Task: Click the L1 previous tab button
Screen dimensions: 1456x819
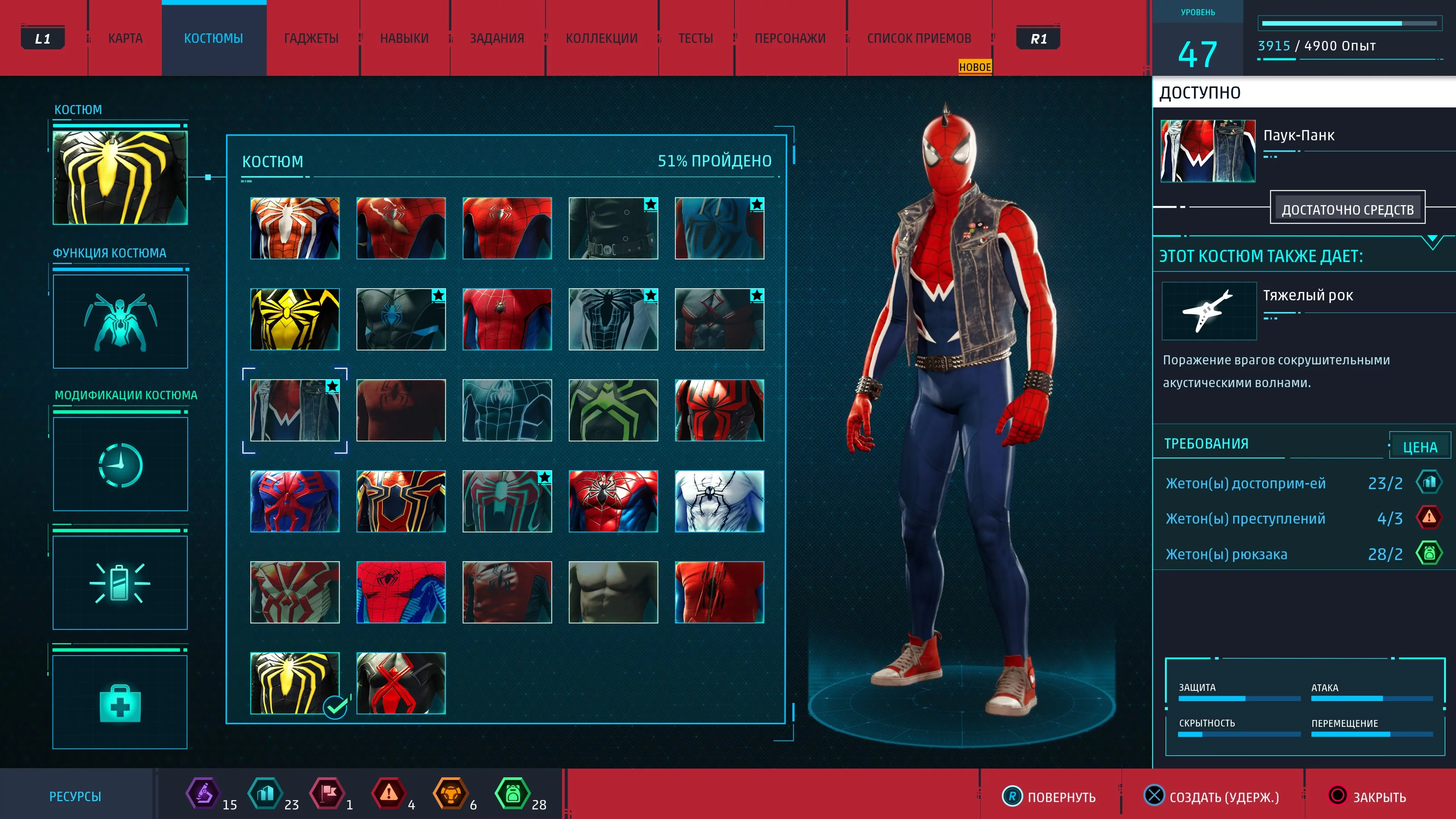Action: 42,38
